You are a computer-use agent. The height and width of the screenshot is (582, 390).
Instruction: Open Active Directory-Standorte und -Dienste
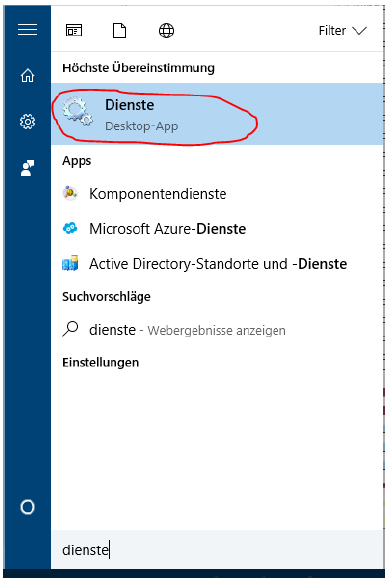coord(217,264)
